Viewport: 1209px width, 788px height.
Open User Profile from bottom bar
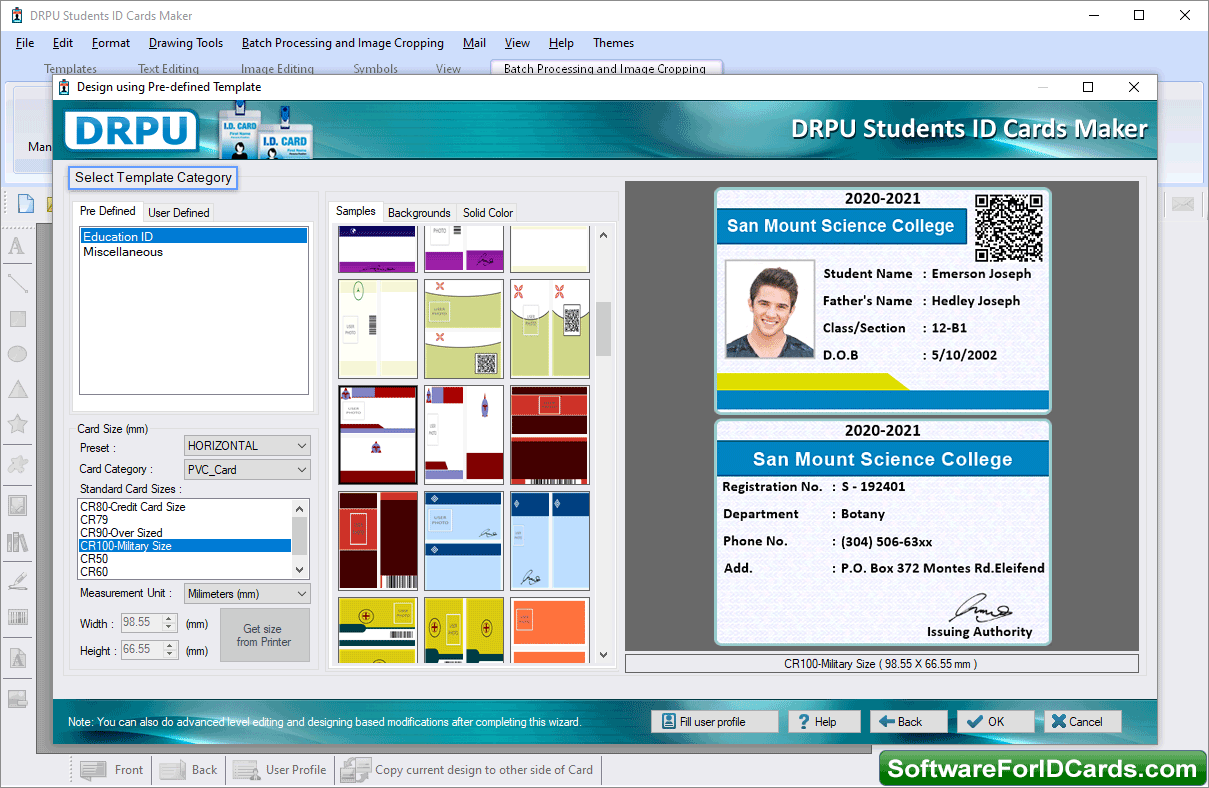coord(280,770)
